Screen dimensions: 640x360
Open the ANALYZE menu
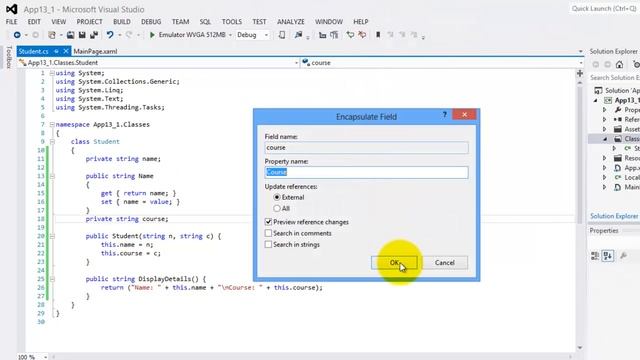click(291, 22)
